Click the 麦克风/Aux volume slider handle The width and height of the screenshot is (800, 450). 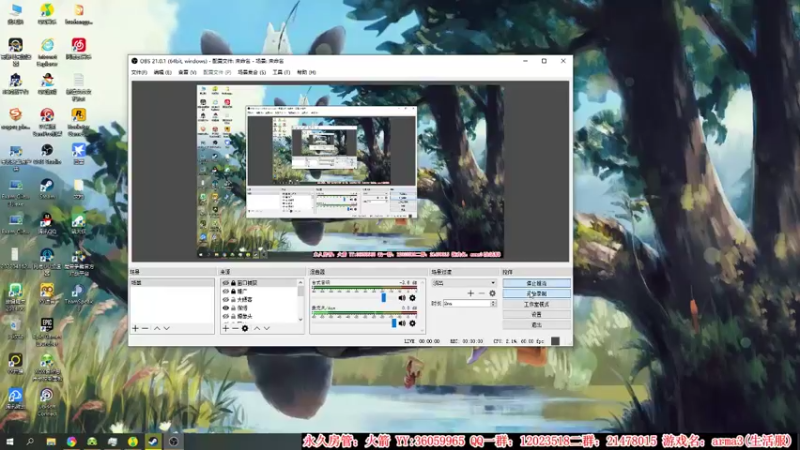(x=394, y=323)
